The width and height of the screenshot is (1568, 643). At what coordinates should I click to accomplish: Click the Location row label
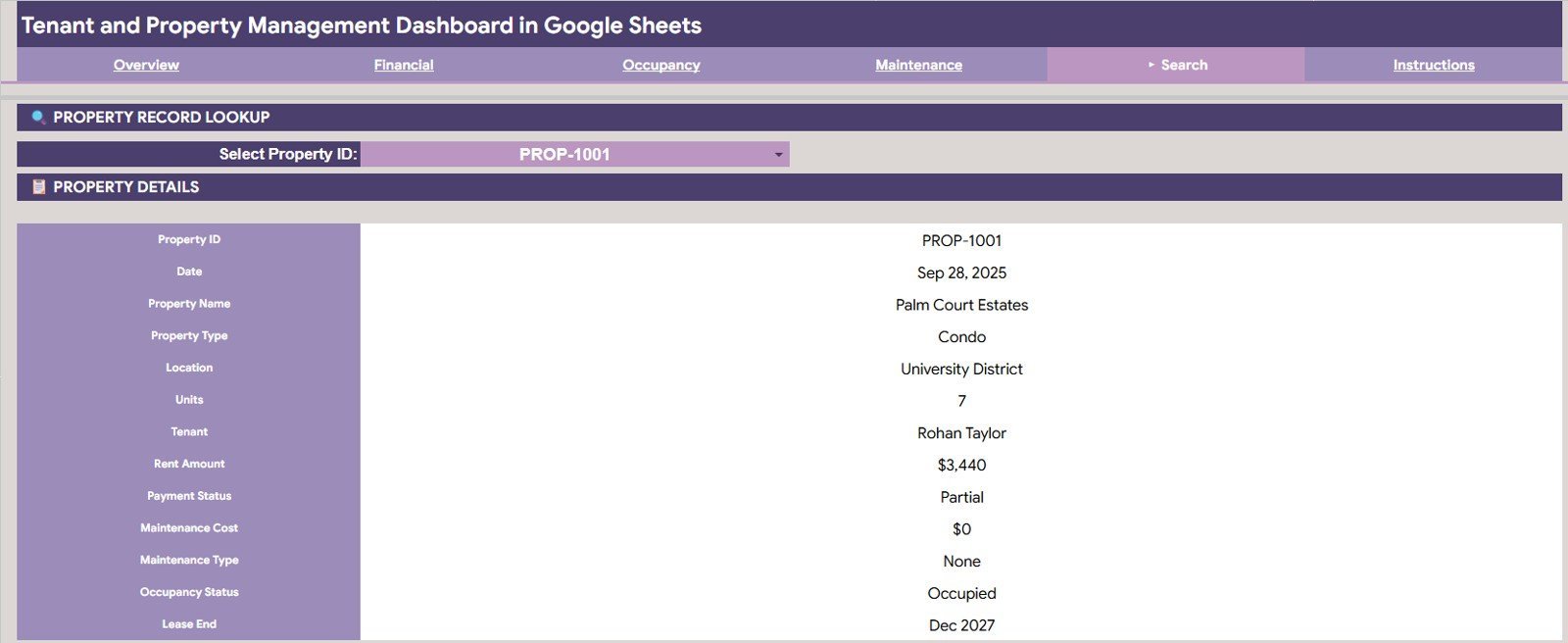click(x=189, y=368)
